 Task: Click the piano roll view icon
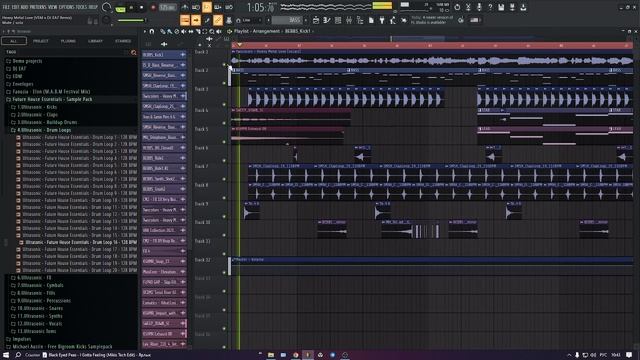[327, 20]
